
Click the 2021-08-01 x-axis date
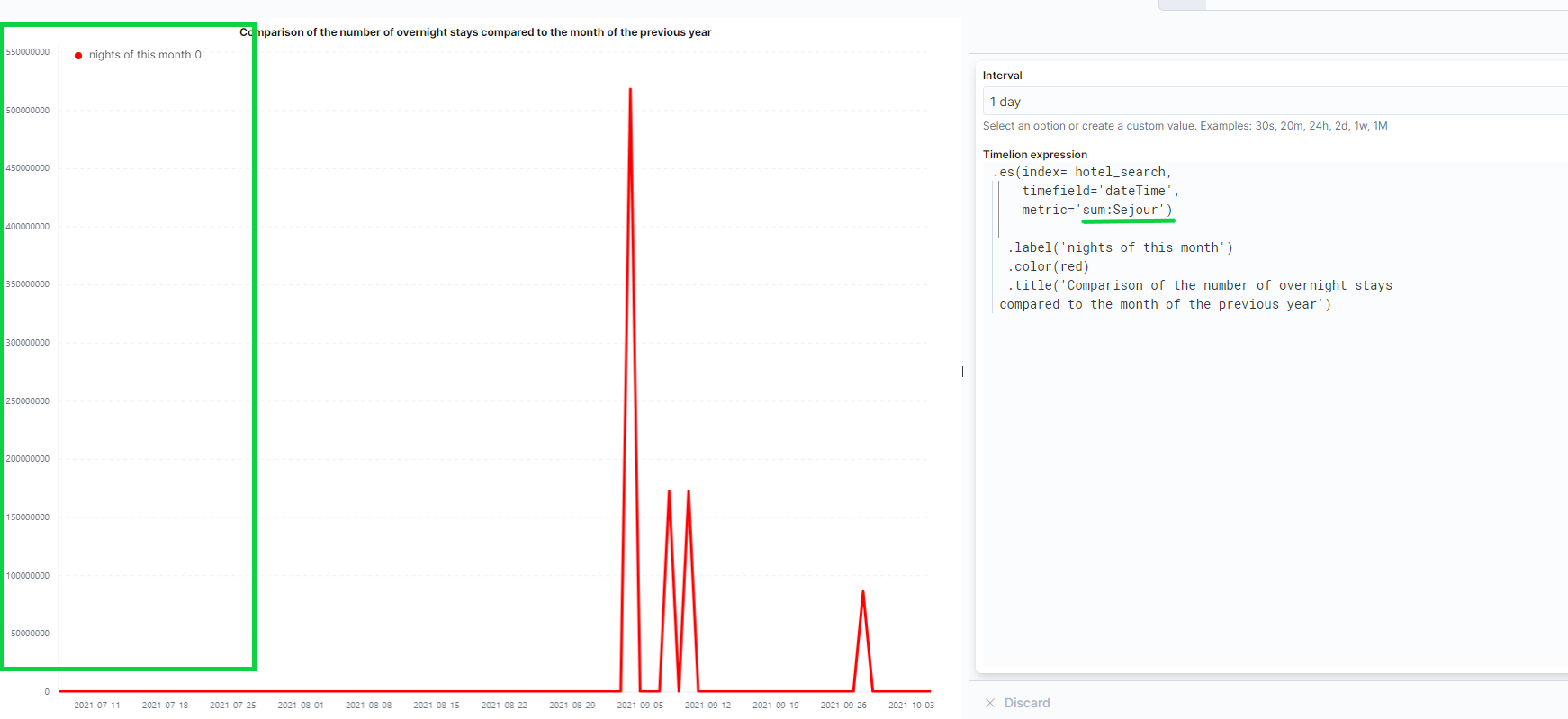pos(301,706)
